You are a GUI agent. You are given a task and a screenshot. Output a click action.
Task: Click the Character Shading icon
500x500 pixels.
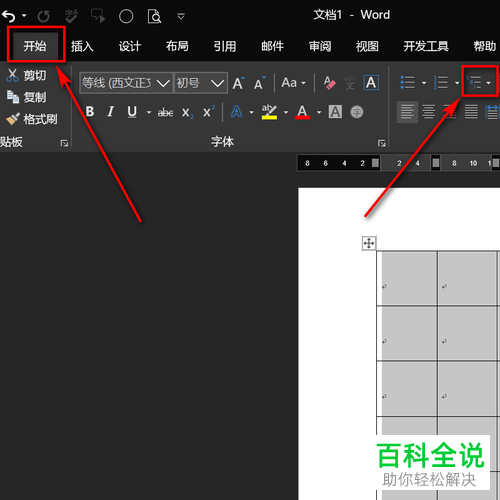coord(335,112)
